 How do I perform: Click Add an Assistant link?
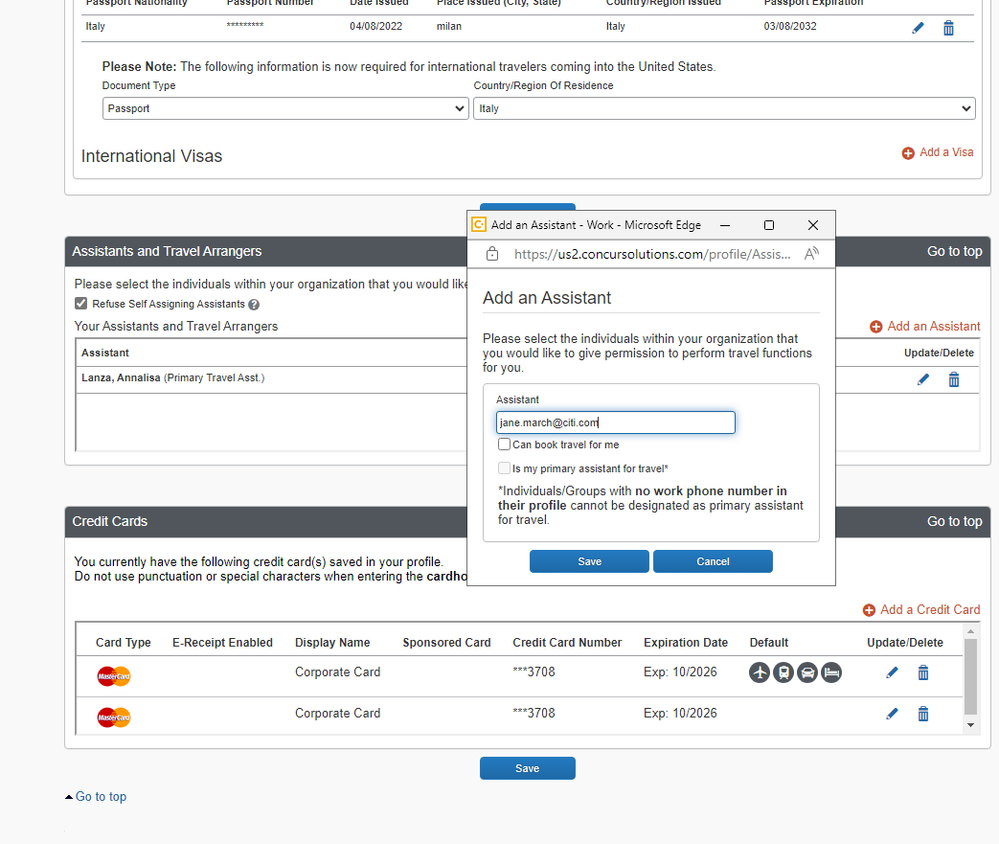click(x=933, y=326)
